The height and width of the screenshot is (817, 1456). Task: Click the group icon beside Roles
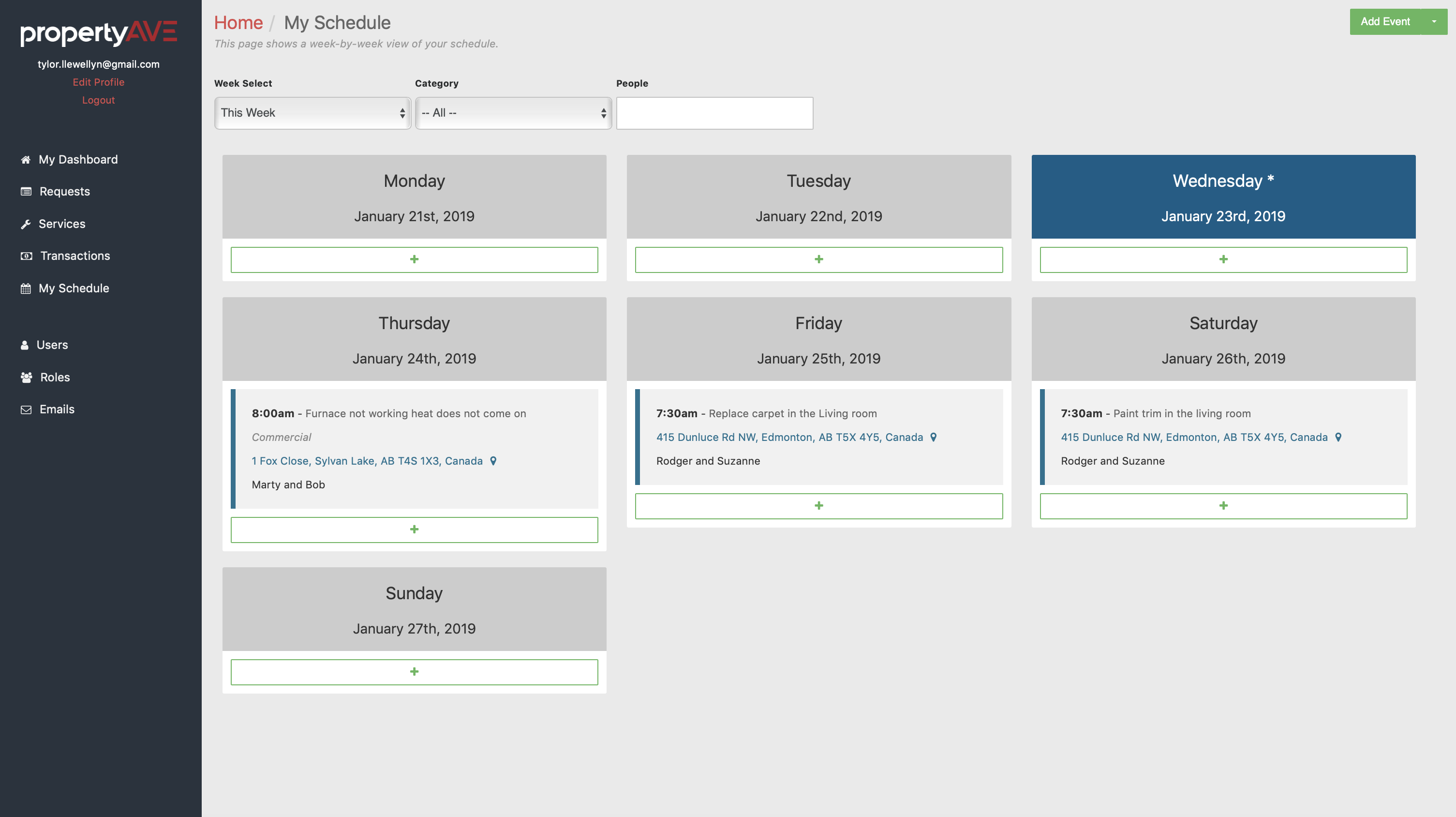pyautogui.click(x=26, y=377)
